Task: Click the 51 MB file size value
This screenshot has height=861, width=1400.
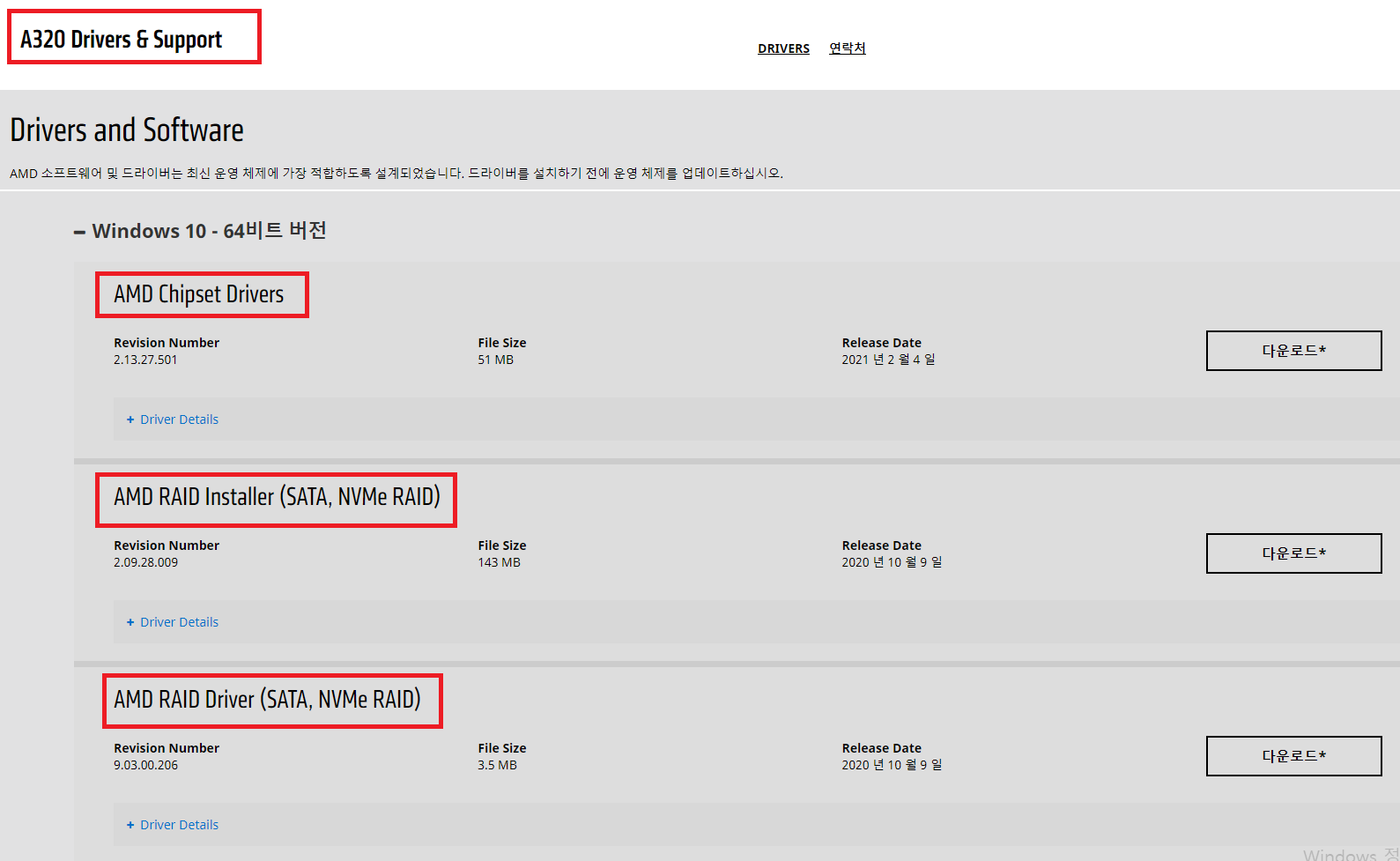Action: coord(495,360)
